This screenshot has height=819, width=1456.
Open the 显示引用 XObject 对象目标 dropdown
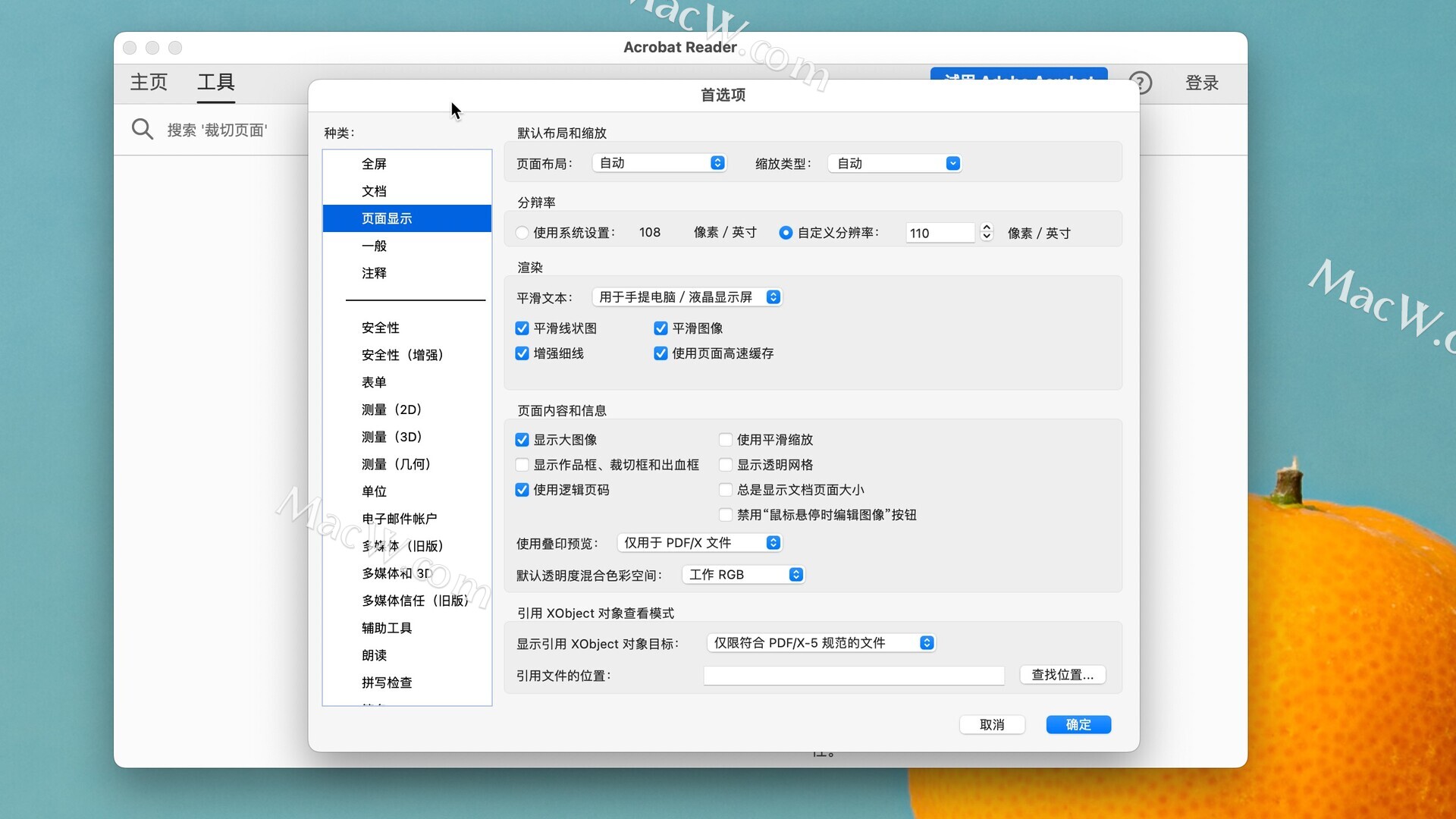click(821, 643)
